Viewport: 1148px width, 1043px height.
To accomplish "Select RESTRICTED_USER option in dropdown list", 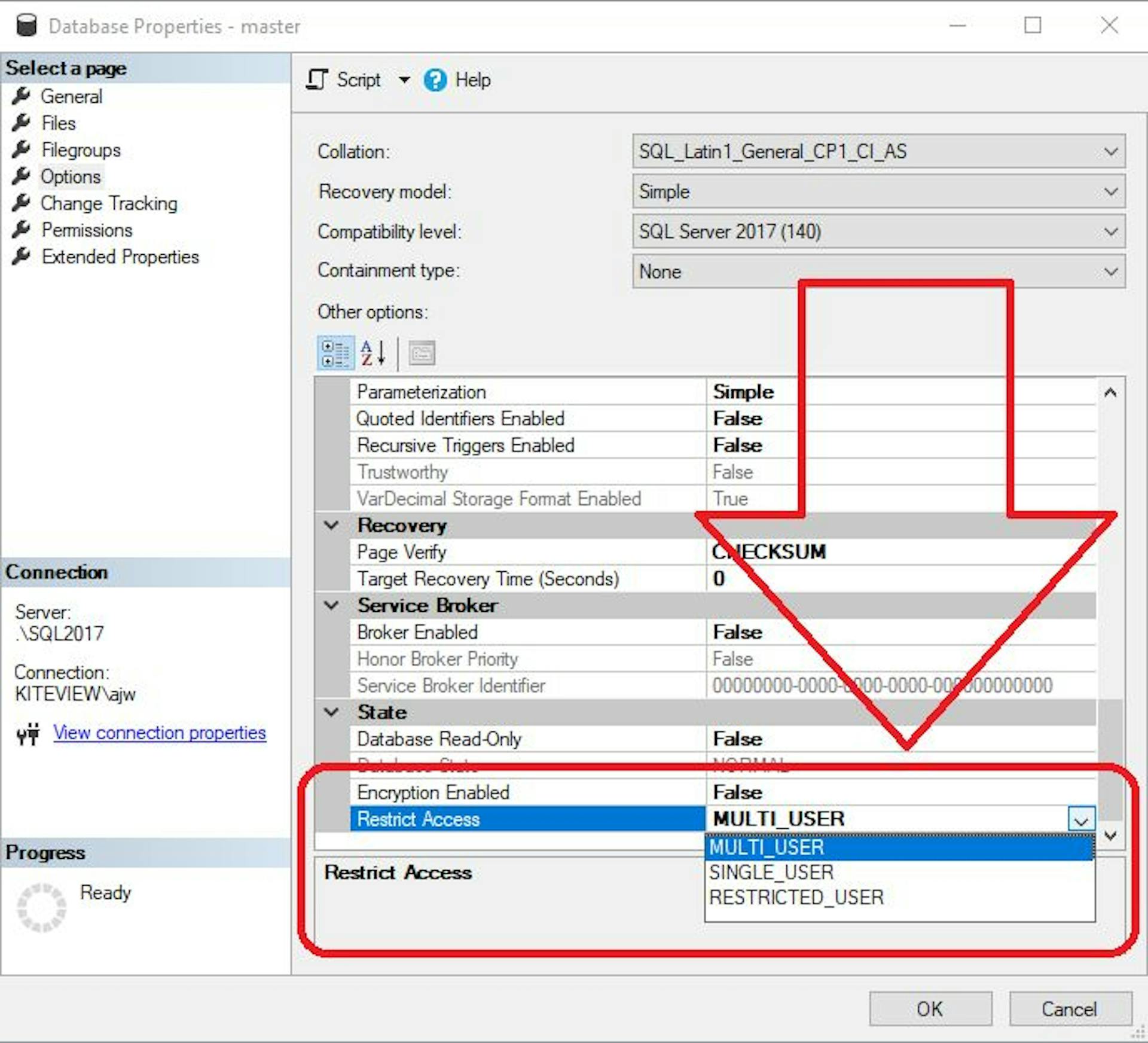I will pos(796,898).
